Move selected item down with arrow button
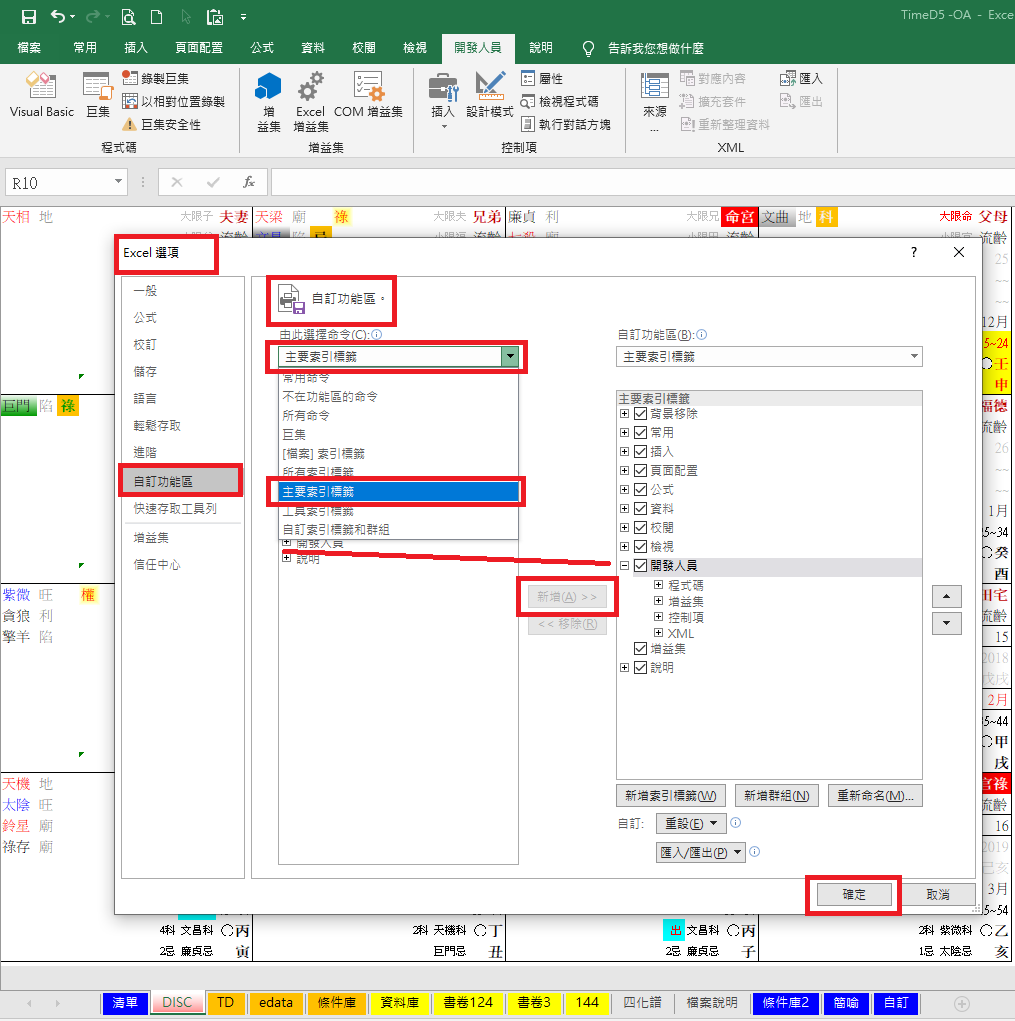 947,623
